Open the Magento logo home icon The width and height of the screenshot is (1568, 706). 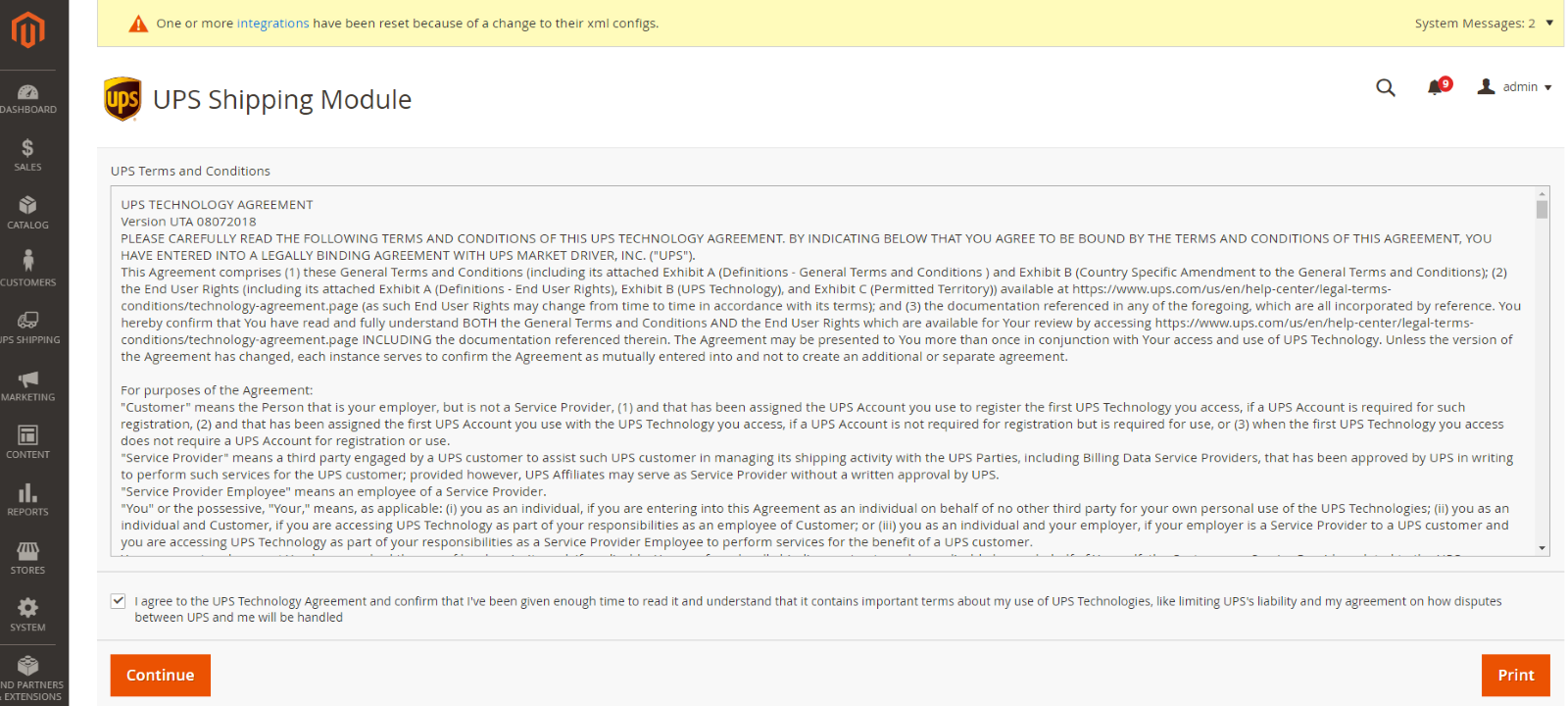pyautogui.click(x=27, y=30)
